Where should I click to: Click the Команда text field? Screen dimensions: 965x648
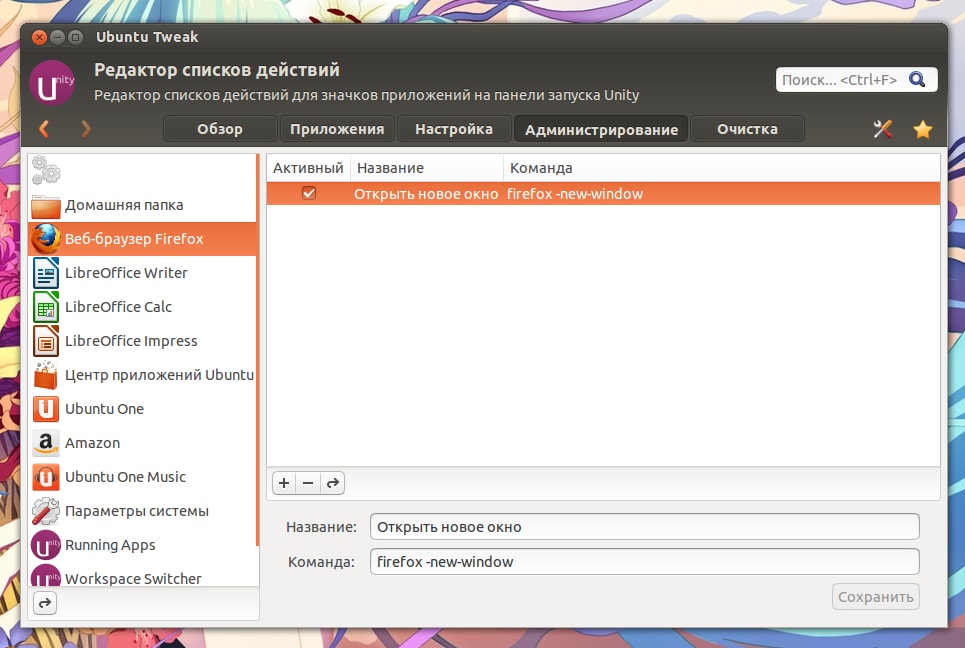point(644,562)
